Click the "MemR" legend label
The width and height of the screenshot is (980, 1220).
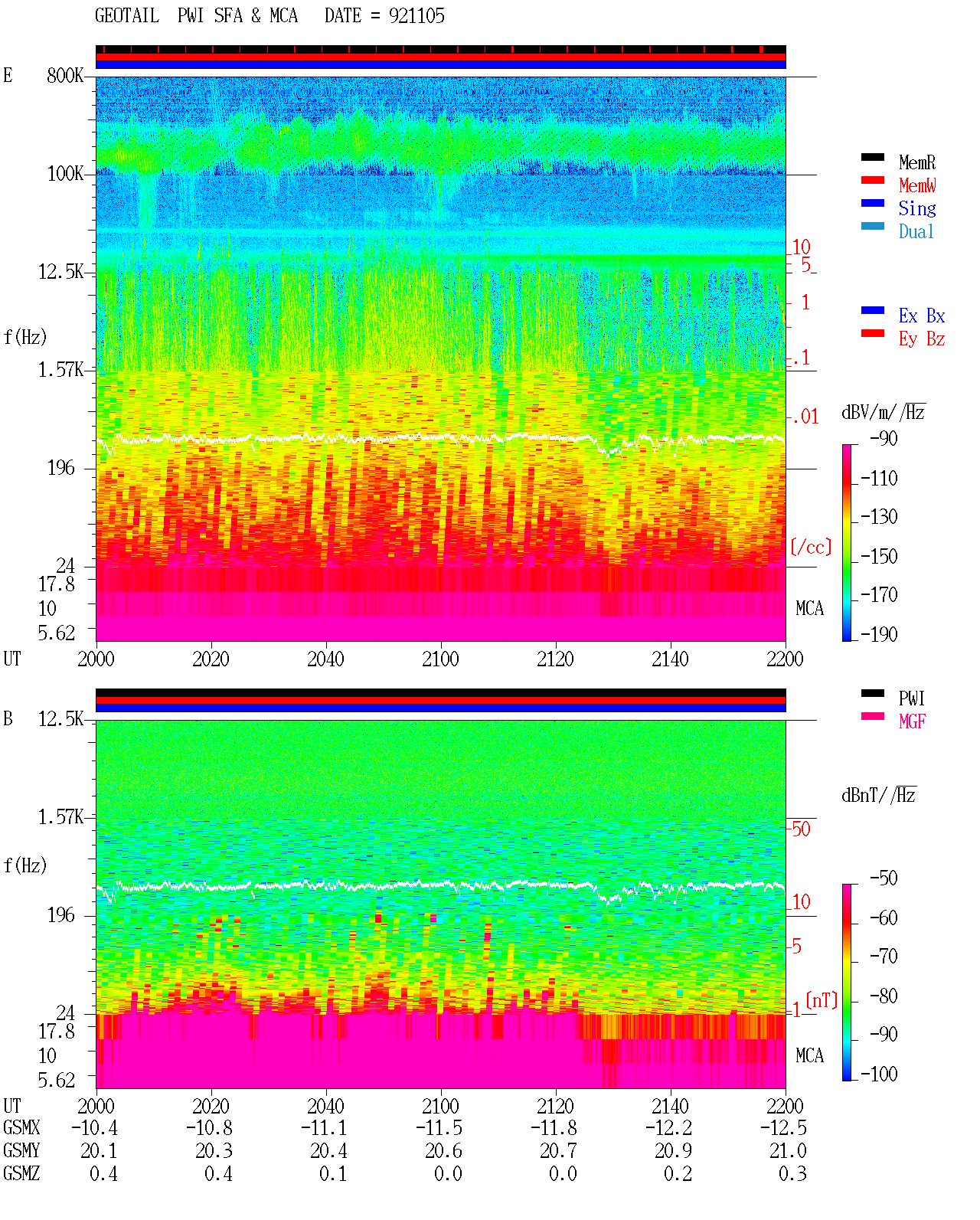(x=917, y=162)
